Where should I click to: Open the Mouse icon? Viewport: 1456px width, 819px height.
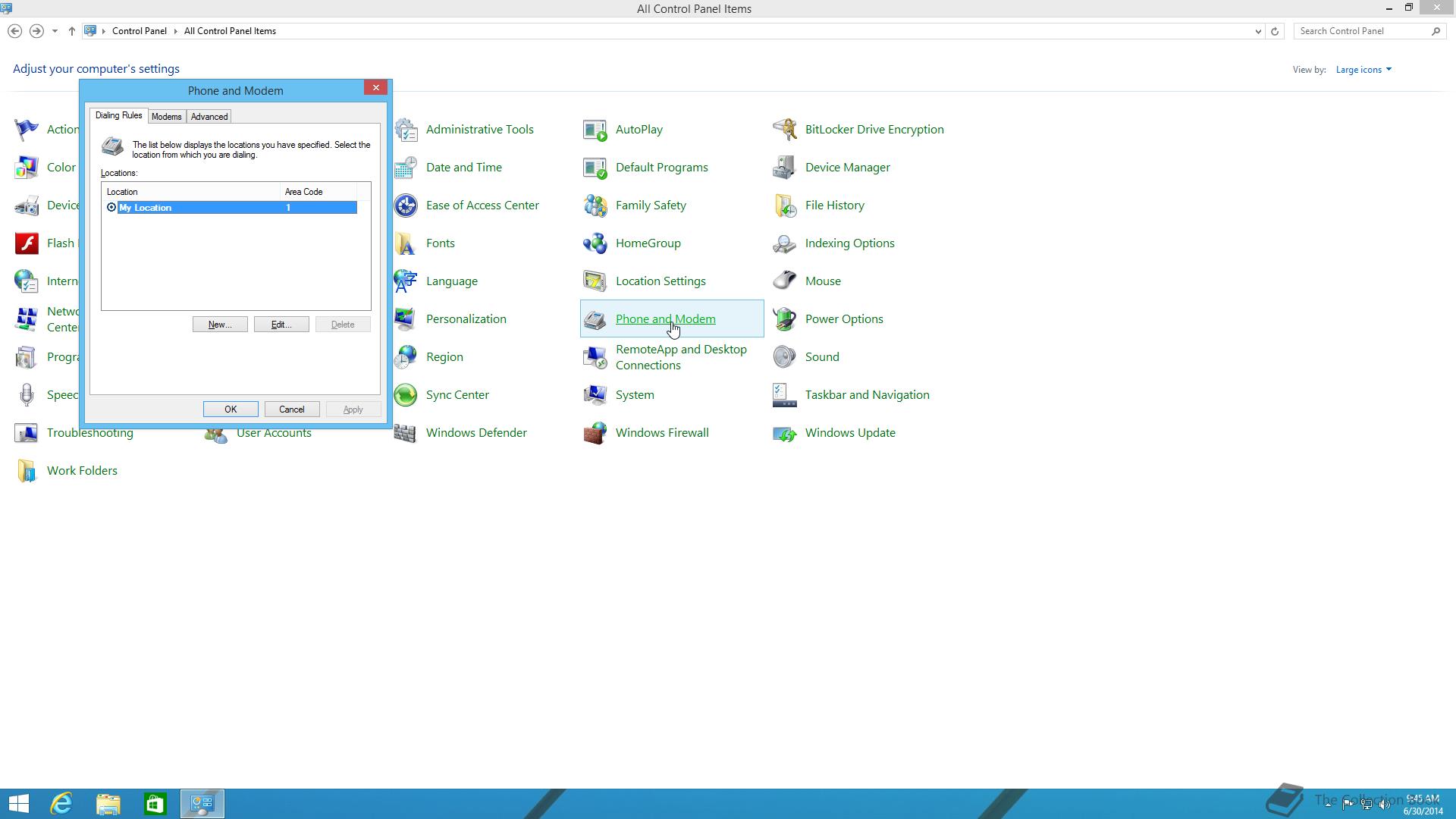point(785,281)
